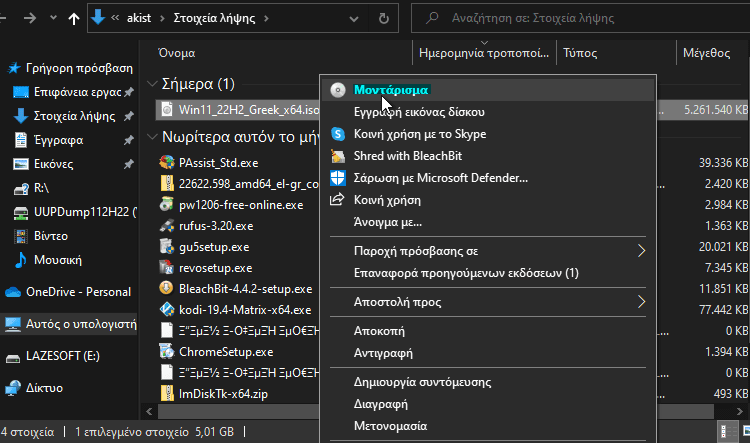Screen dimensions: 750x443
Task: Select the gu5setup.exe file icon
Action: [166, 246]
